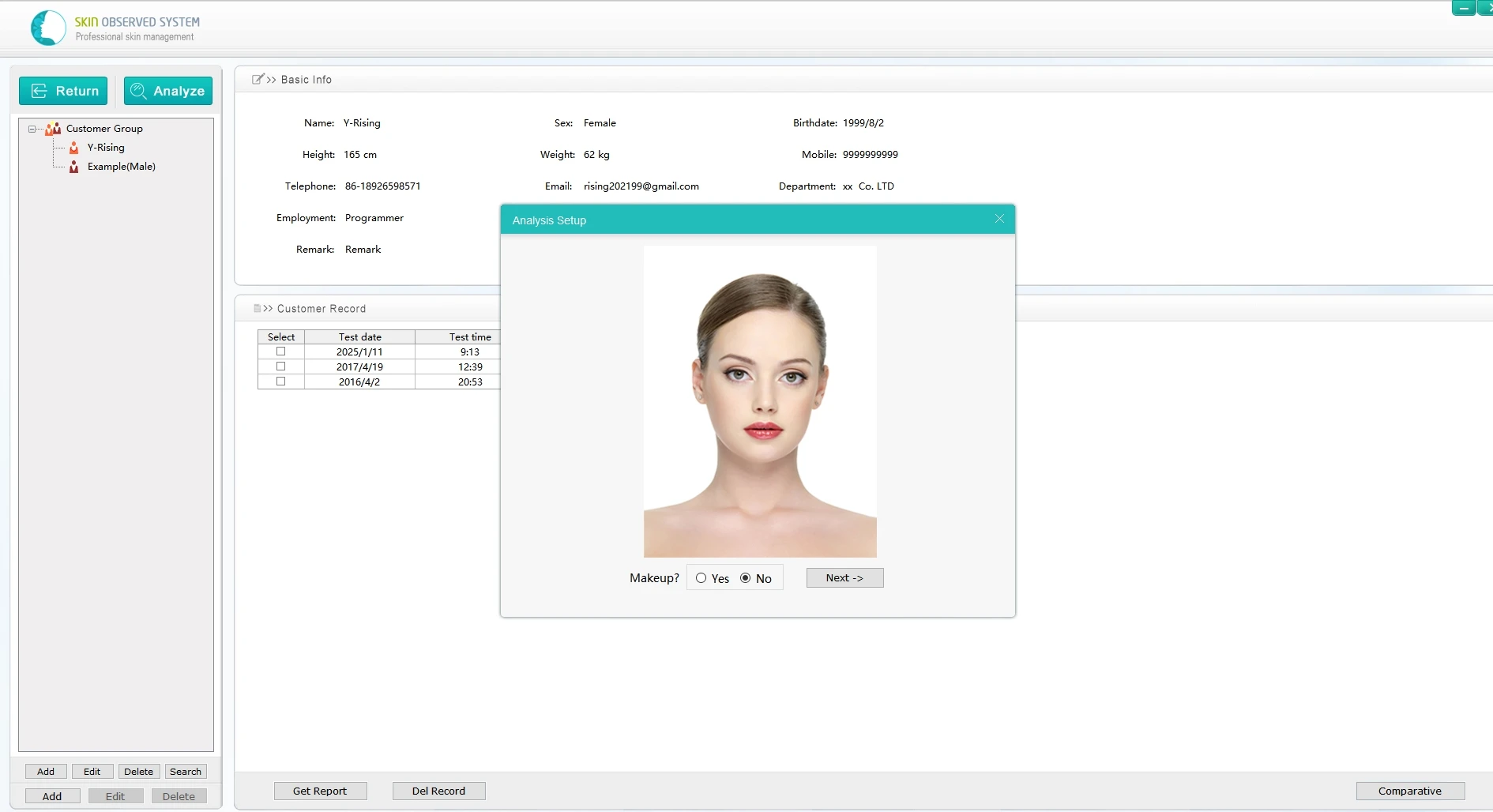Image resolution: width=1493 pixels, height=812 pixels.
Task: Click the Skin Observed System logo
Action: (x=47, y=28)
